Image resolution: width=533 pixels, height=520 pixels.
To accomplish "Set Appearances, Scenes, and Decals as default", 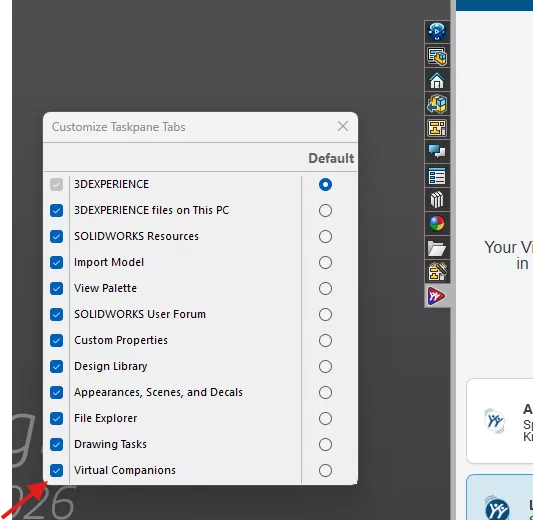I will coord(325,392).
